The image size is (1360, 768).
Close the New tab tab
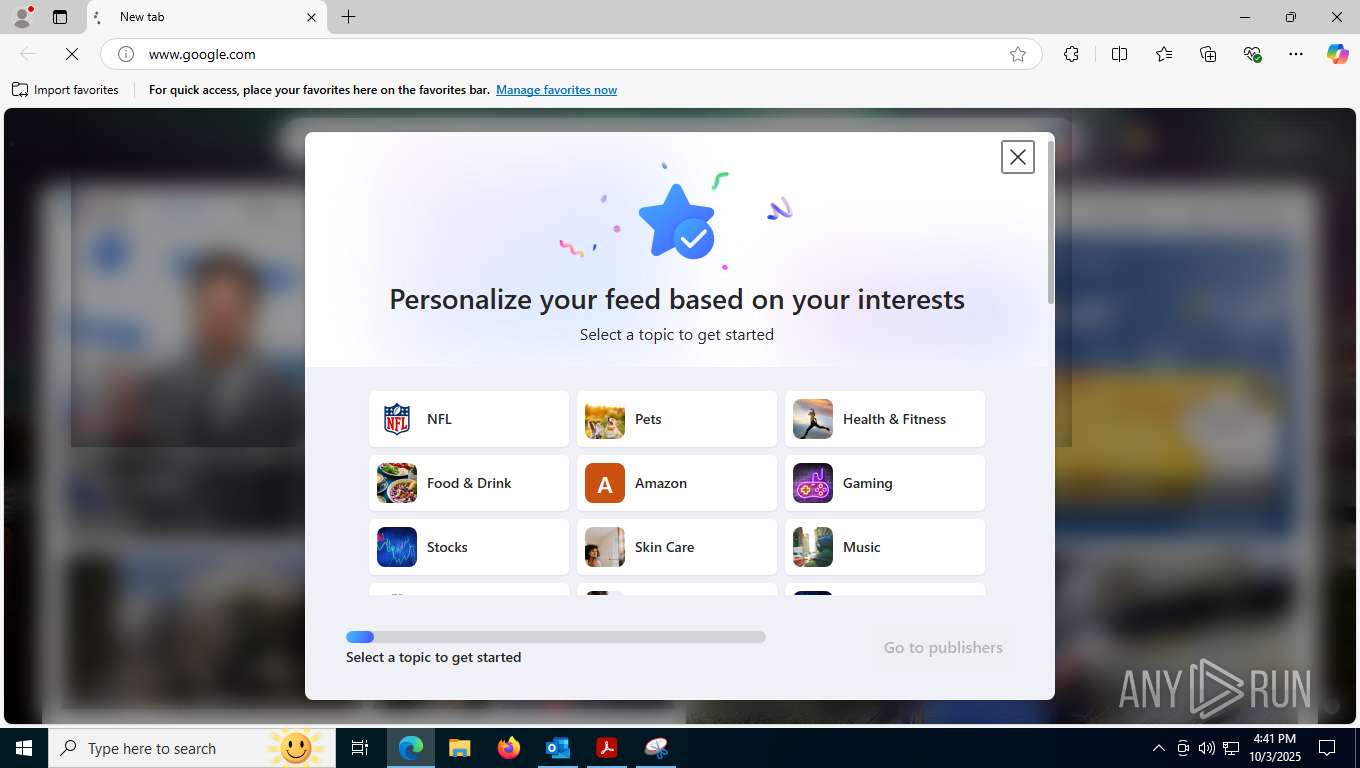click(x=311, y=17)
